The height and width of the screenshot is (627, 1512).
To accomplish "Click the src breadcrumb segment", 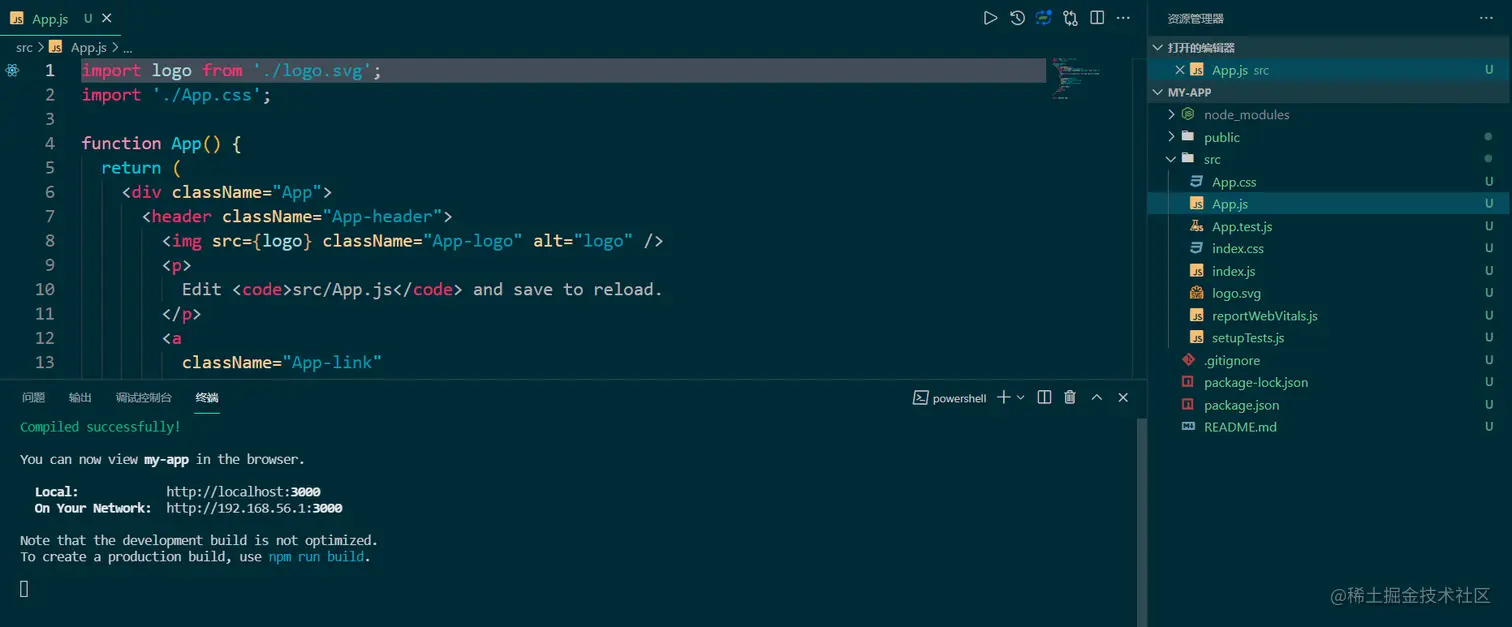I will [x=24, y=47].
